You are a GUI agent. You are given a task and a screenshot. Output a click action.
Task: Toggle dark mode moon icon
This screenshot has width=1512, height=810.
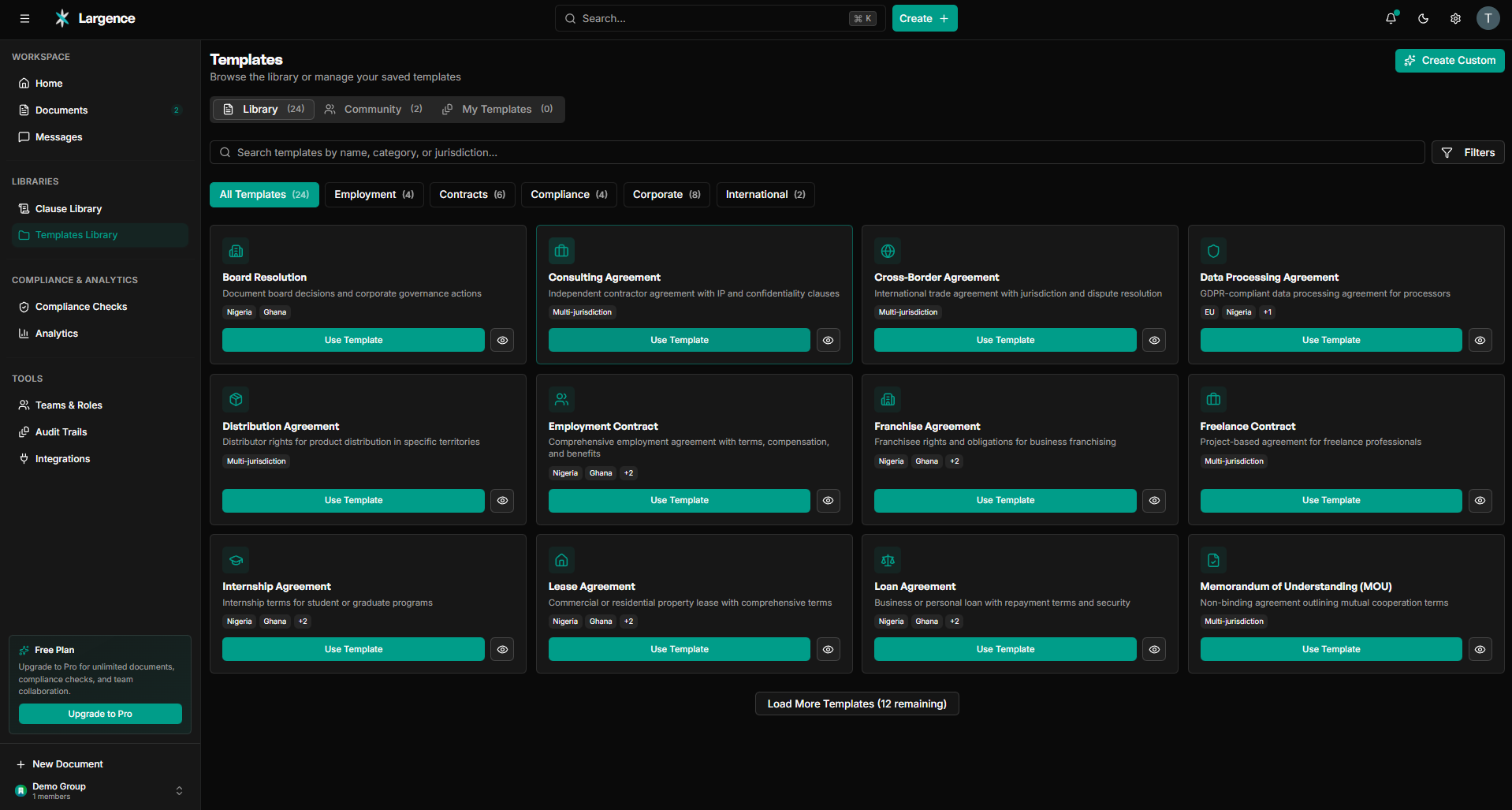[x=1424, y=18]
